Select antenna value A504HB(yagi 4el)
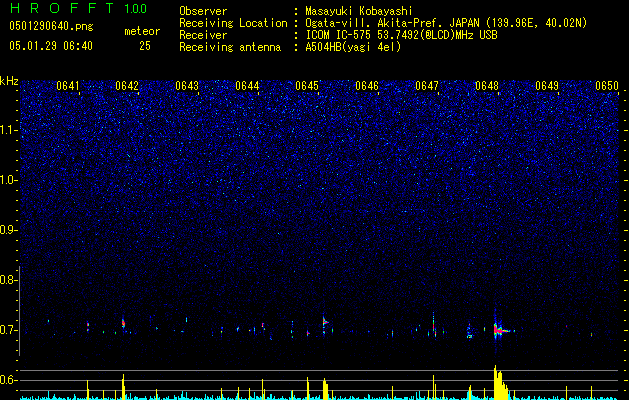Viewport: 629px width, 400px height. pyautogui.click(x=353, y=47)
